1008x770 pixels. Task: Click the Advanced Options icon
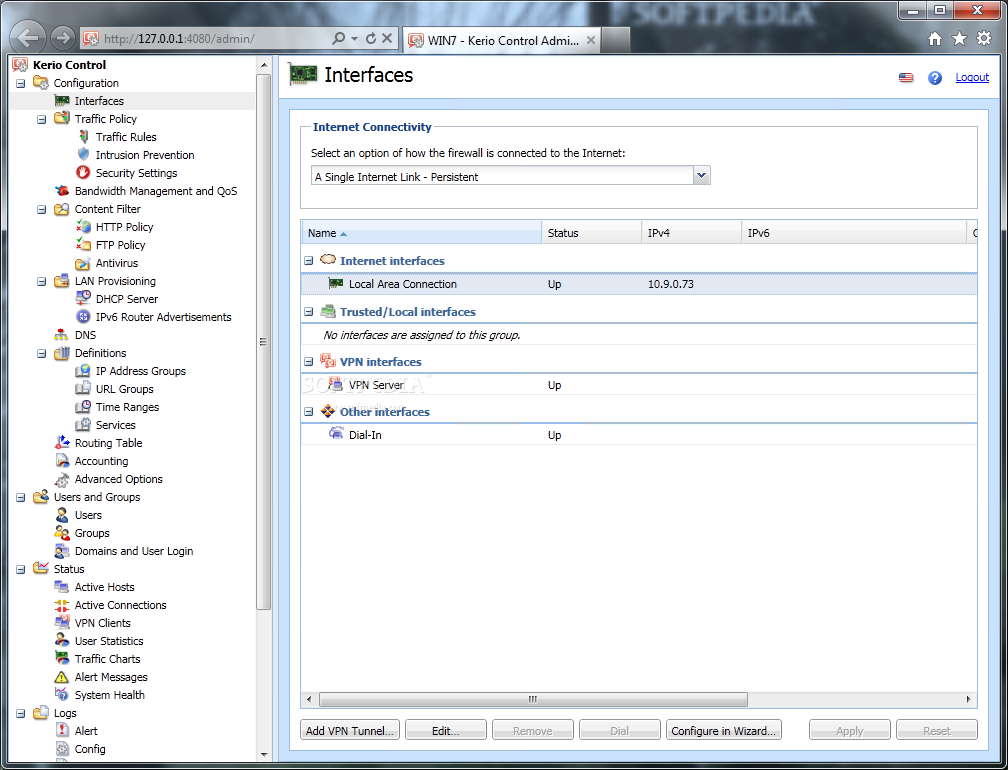coord(62,479)
